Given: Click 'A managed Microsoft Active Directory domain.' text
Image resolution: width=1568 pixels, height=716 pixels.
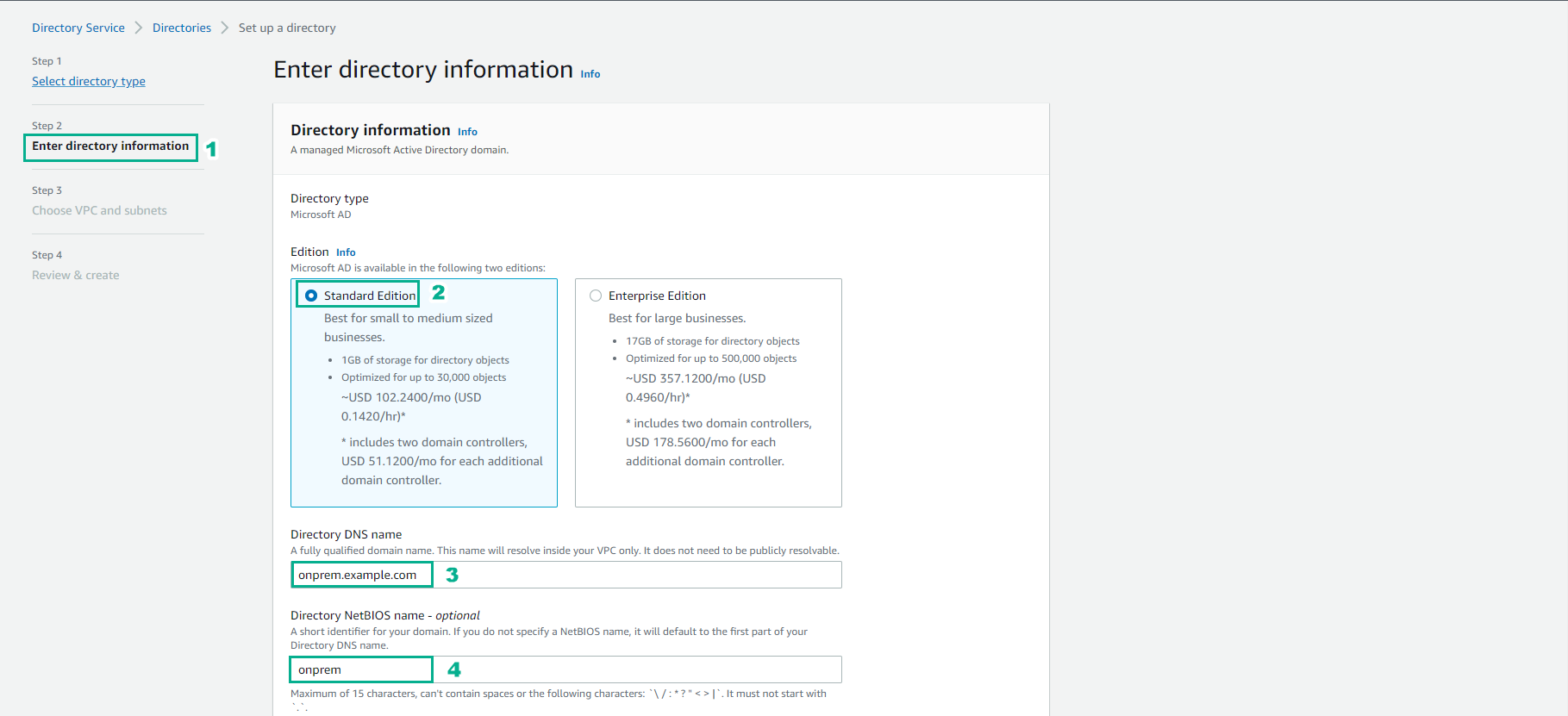Looking at the screenshot, I should click(400, 150).
